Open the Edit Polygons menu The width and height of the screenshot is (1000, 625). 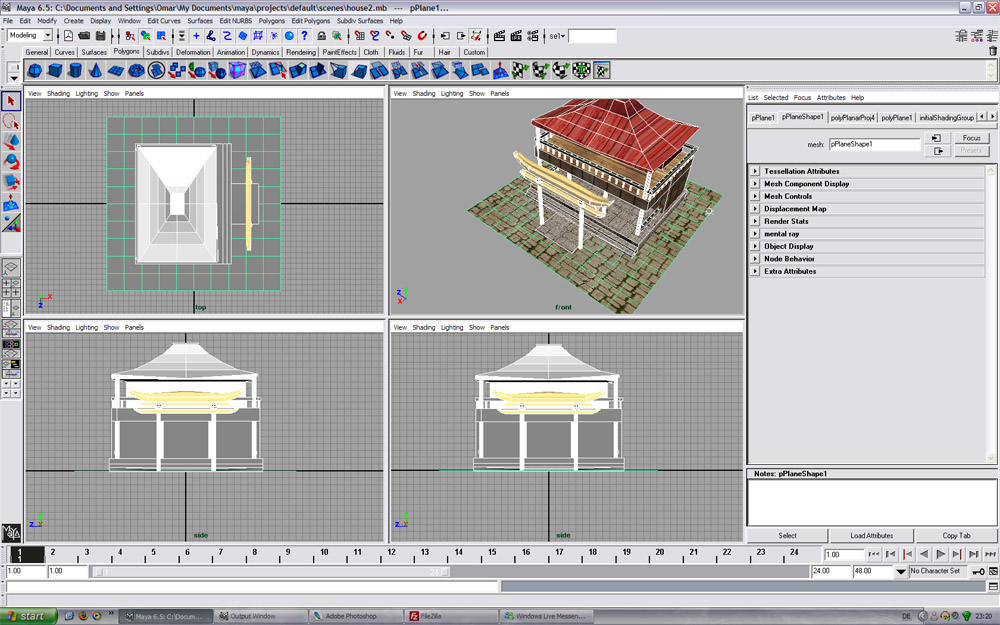tap(309, 20)
